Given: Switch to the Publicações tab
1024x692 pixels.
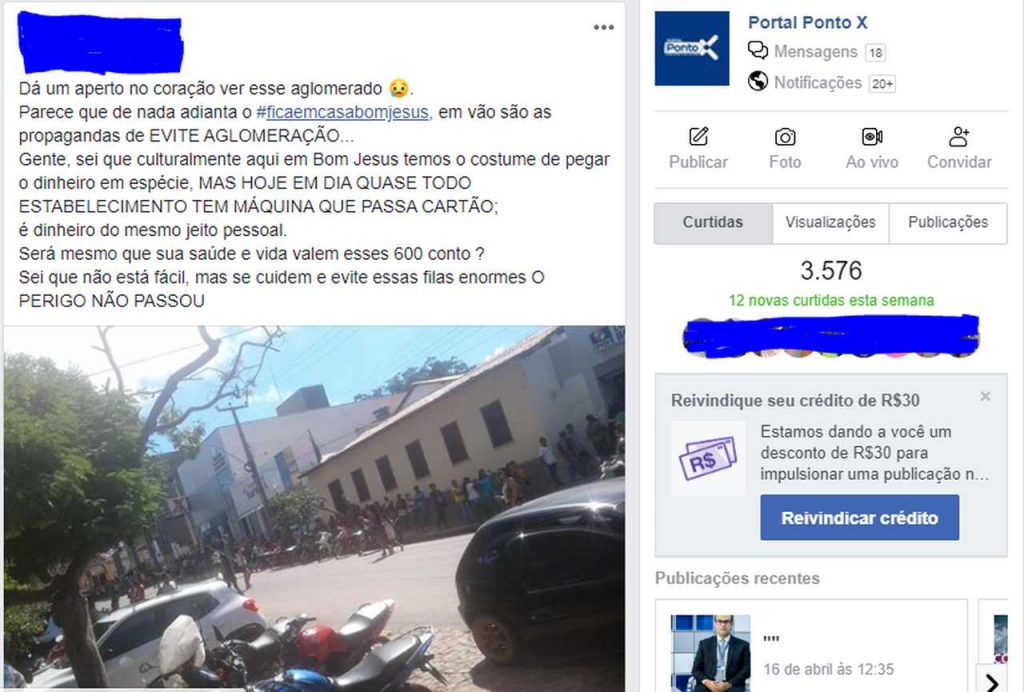Looking at the screenshot, I should [948, 223].
